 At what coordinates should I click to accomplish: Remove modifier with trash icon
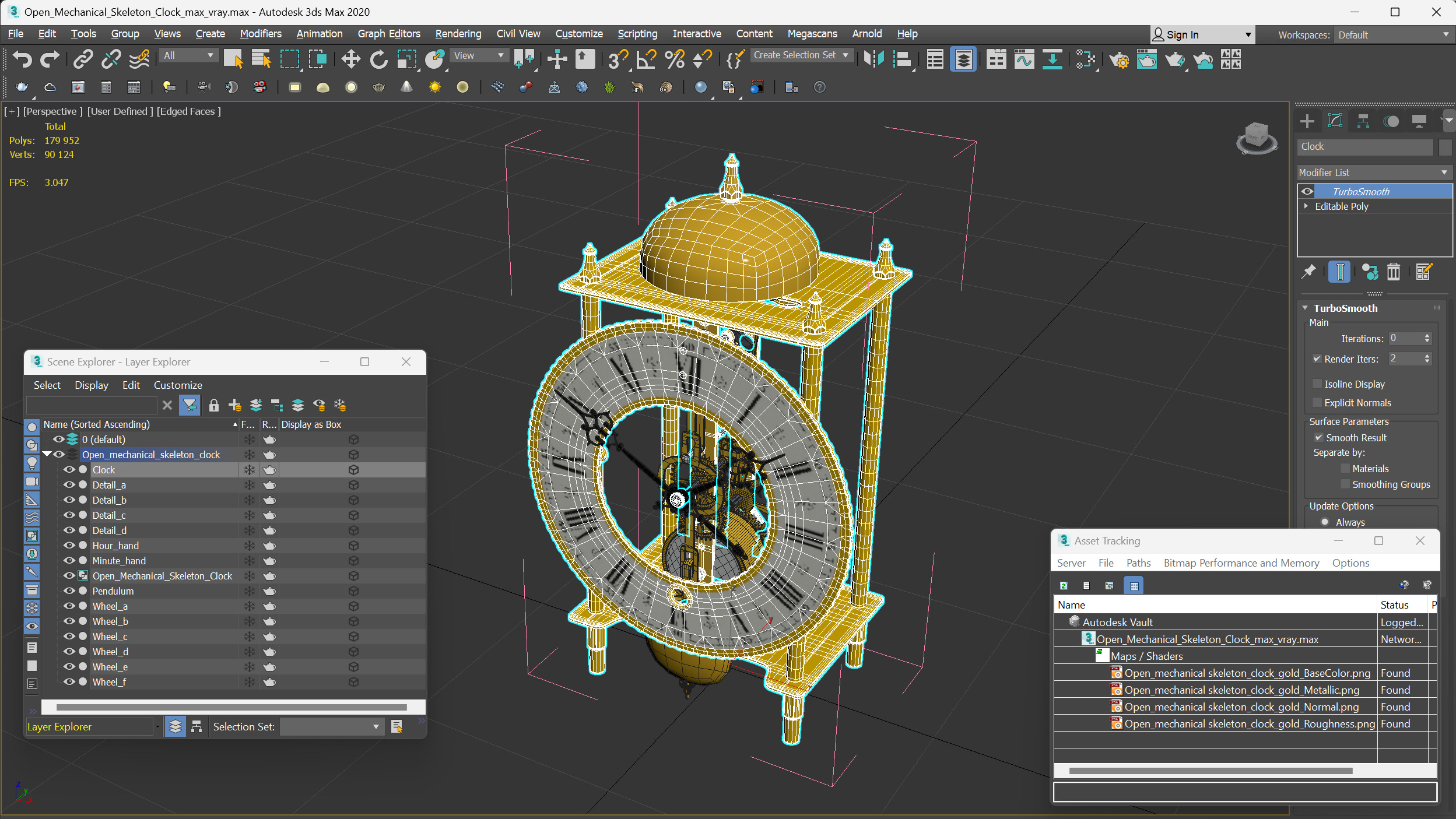click(x=1393, y=272)
